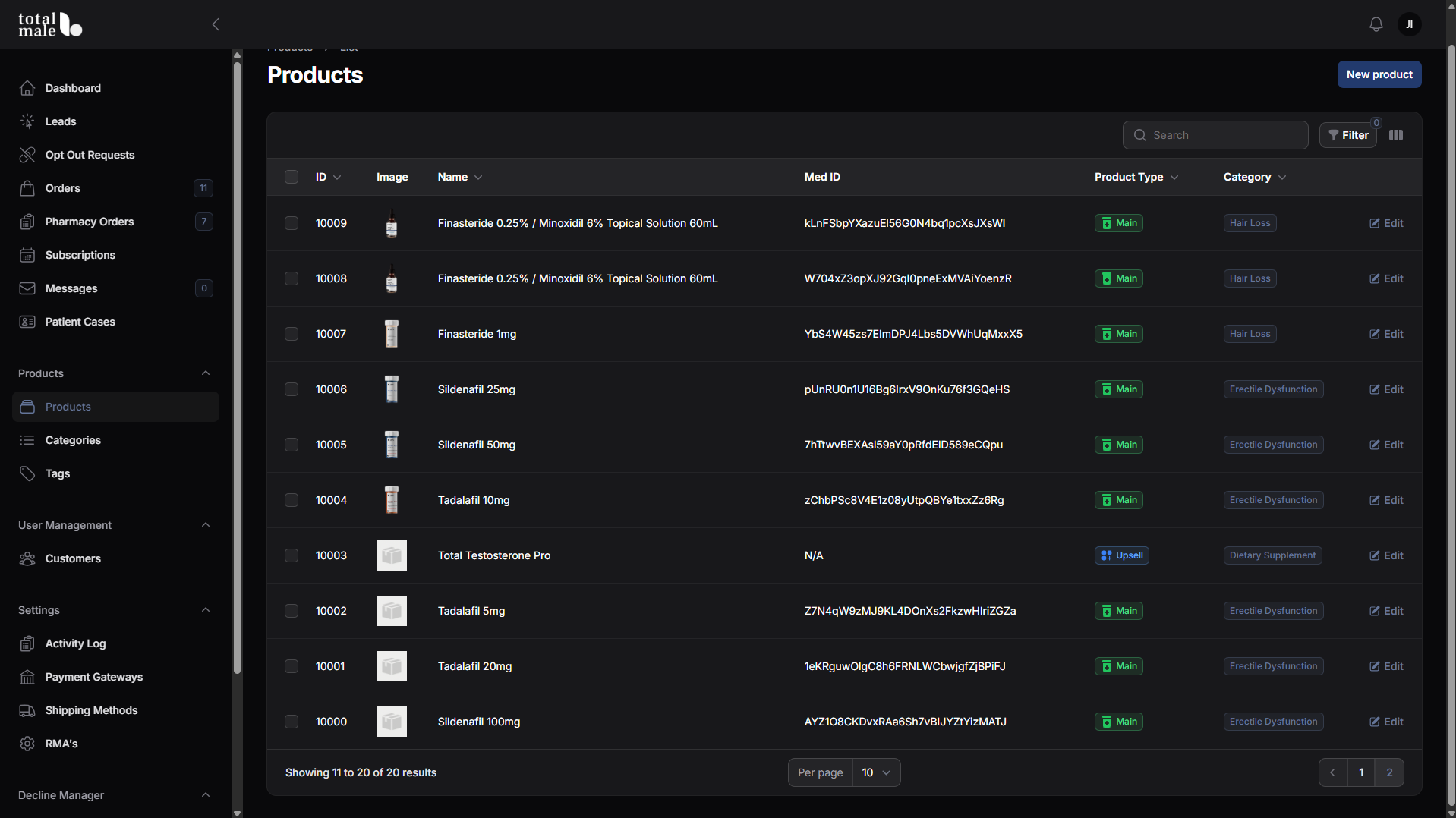Edit the Sildenafil 25mg product row
The height and width of the screenshot is (818, 1456).
point(1386,389)
